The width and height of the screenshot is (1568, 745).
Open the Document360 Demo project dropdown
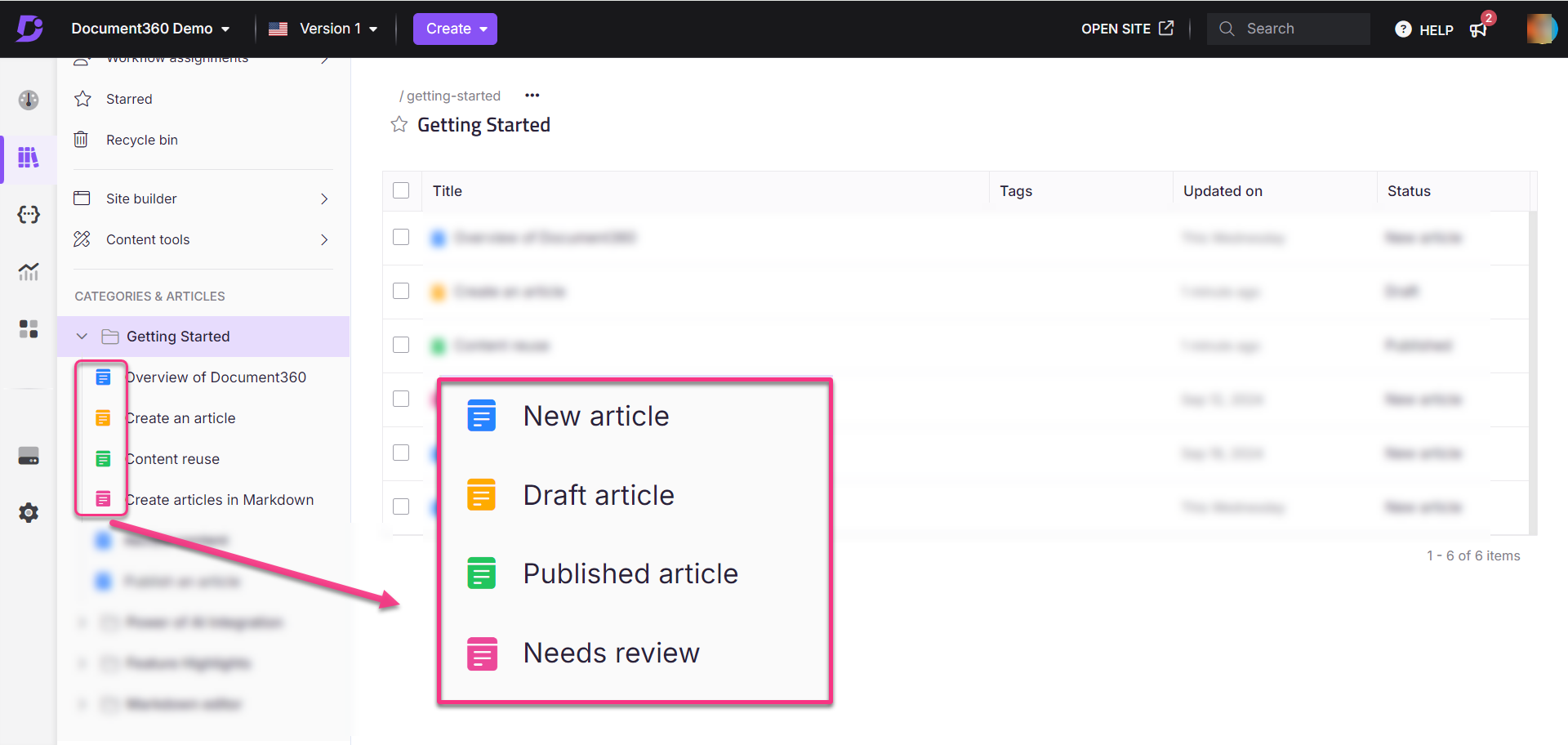150,29
